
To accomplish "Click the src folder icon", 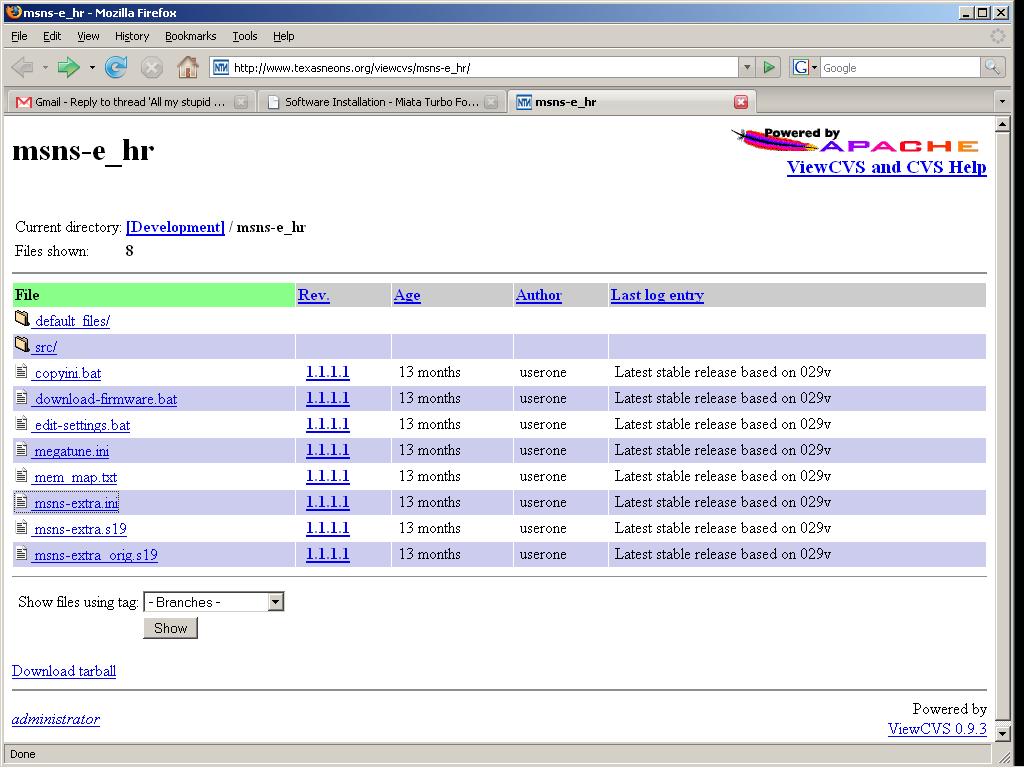I will [x=22, y=346].
